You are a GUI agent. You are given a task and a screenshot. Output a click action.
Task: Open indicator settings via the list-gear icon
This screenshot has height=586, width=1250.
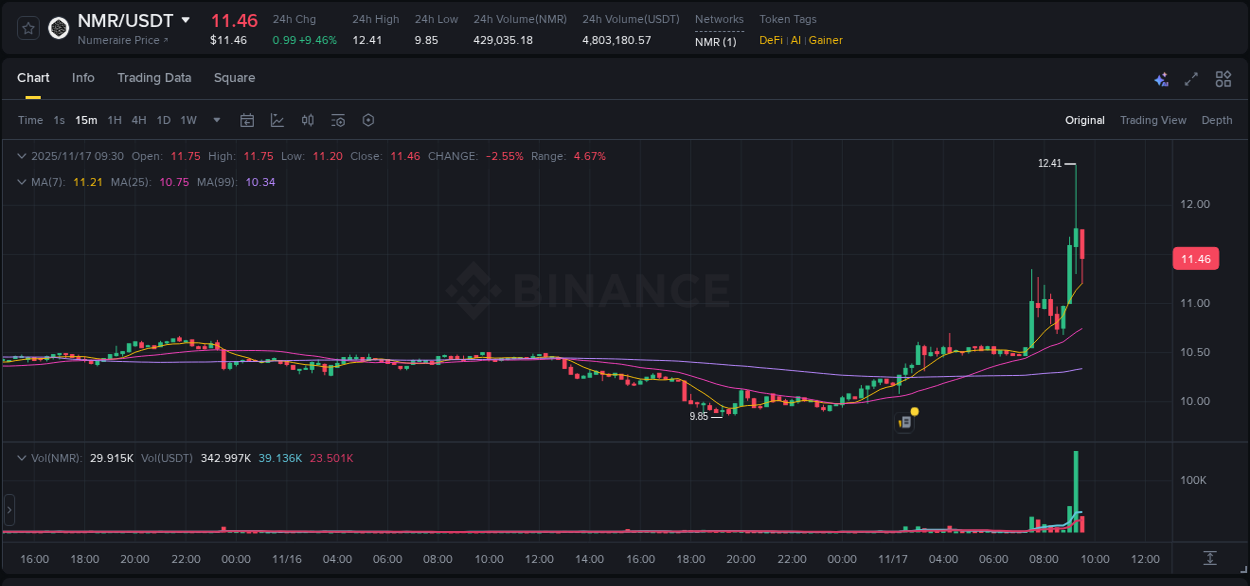coord(337,120)
